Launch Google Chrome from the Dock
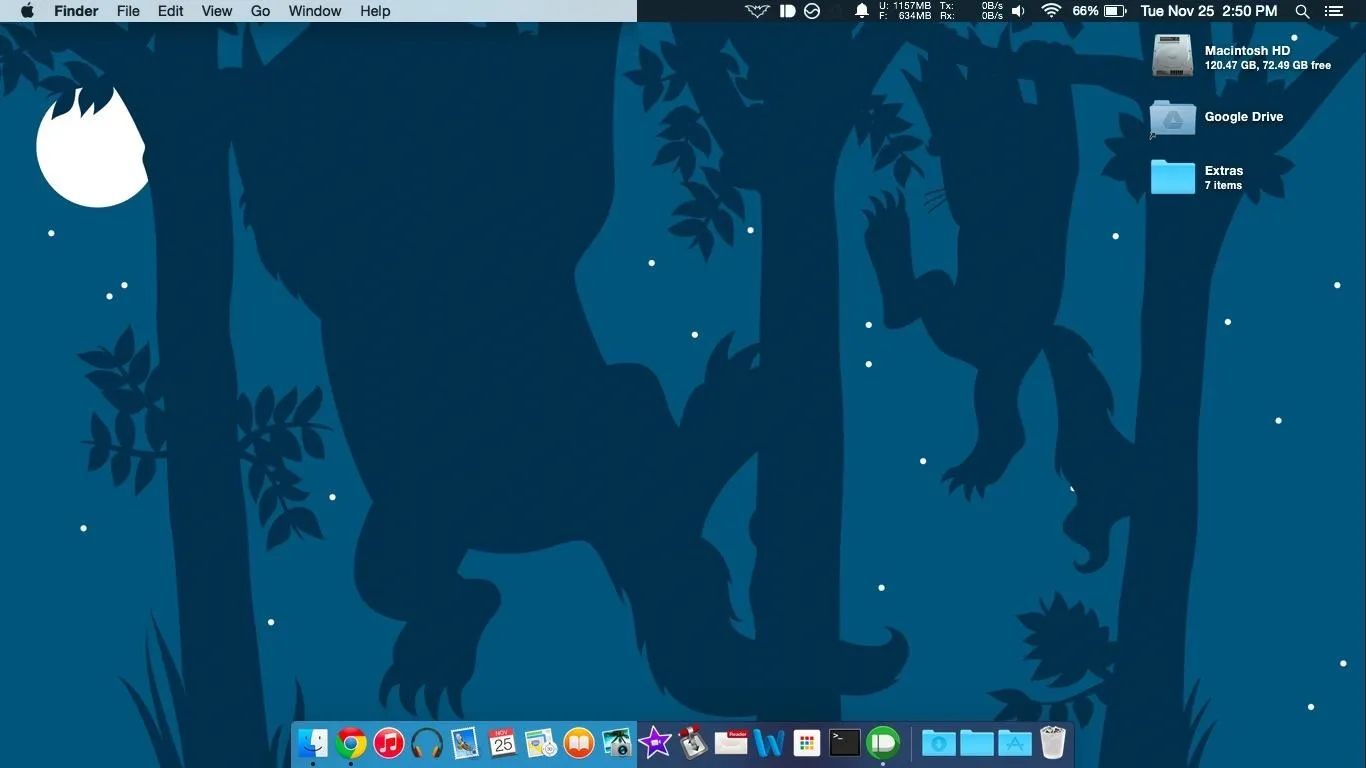 pos(351,743)
